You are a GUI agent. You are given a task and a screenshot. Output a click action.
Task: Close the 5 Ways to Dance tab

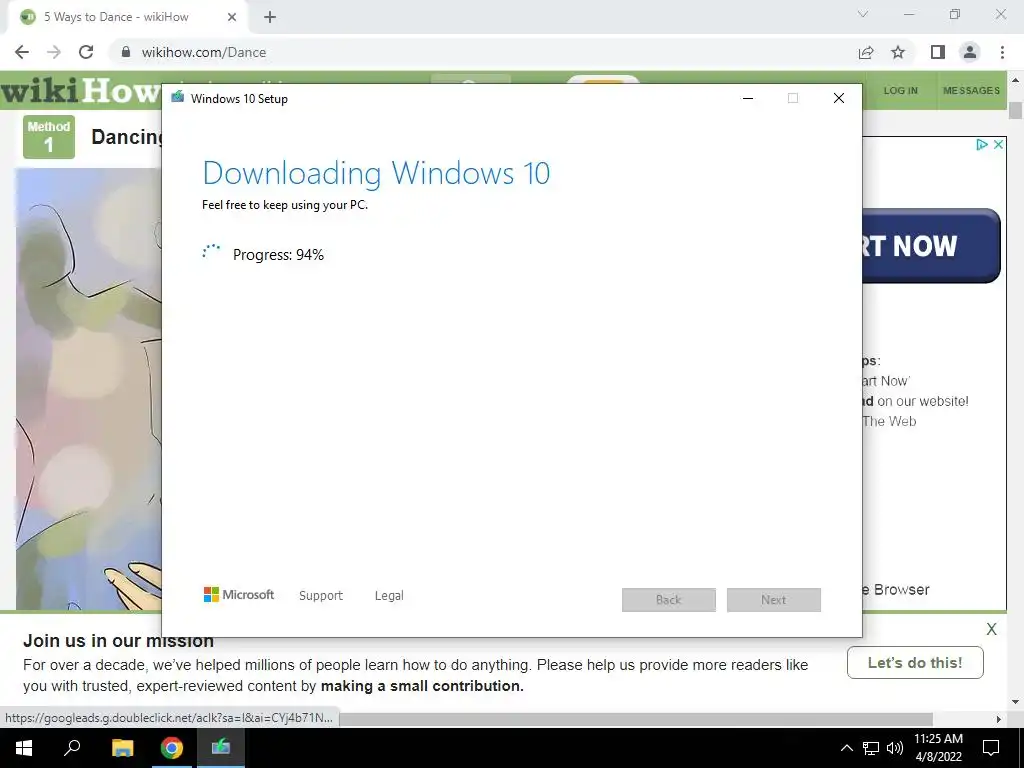tap(232, 17)
